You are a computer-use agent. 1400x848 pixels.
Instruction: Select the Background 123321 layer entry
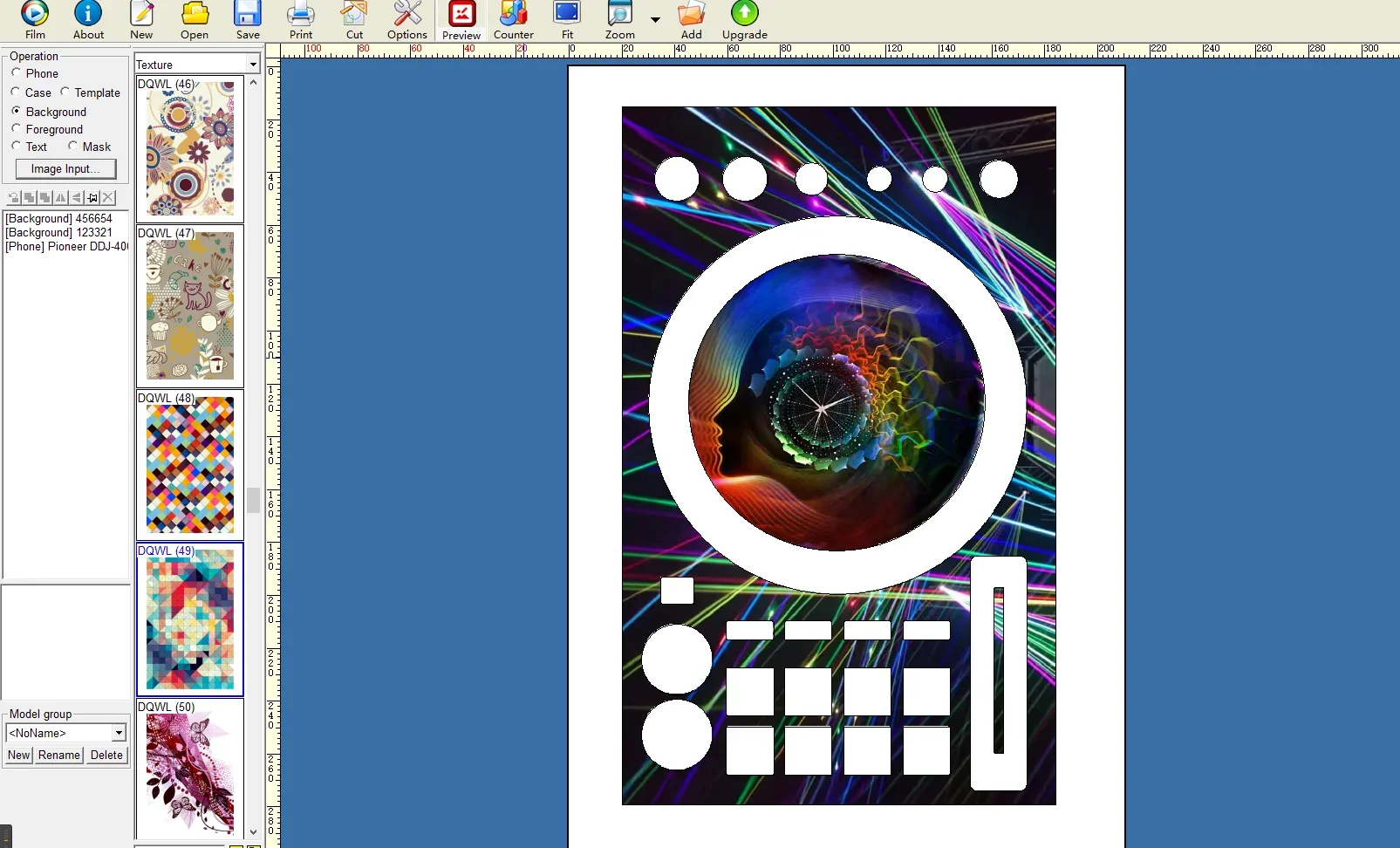[59, 233]
